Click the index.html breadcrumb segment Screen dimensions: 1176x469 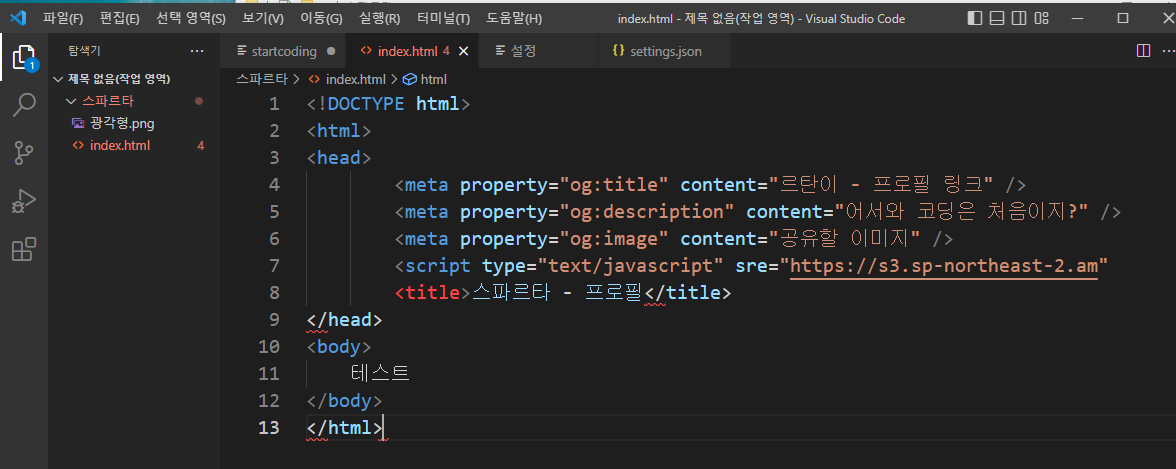355,79
